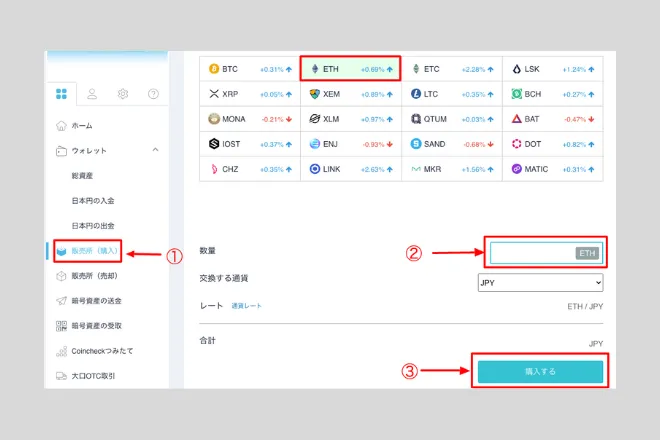
Task: Open 日本円の出金 menu item
Action: pos(93,226)
